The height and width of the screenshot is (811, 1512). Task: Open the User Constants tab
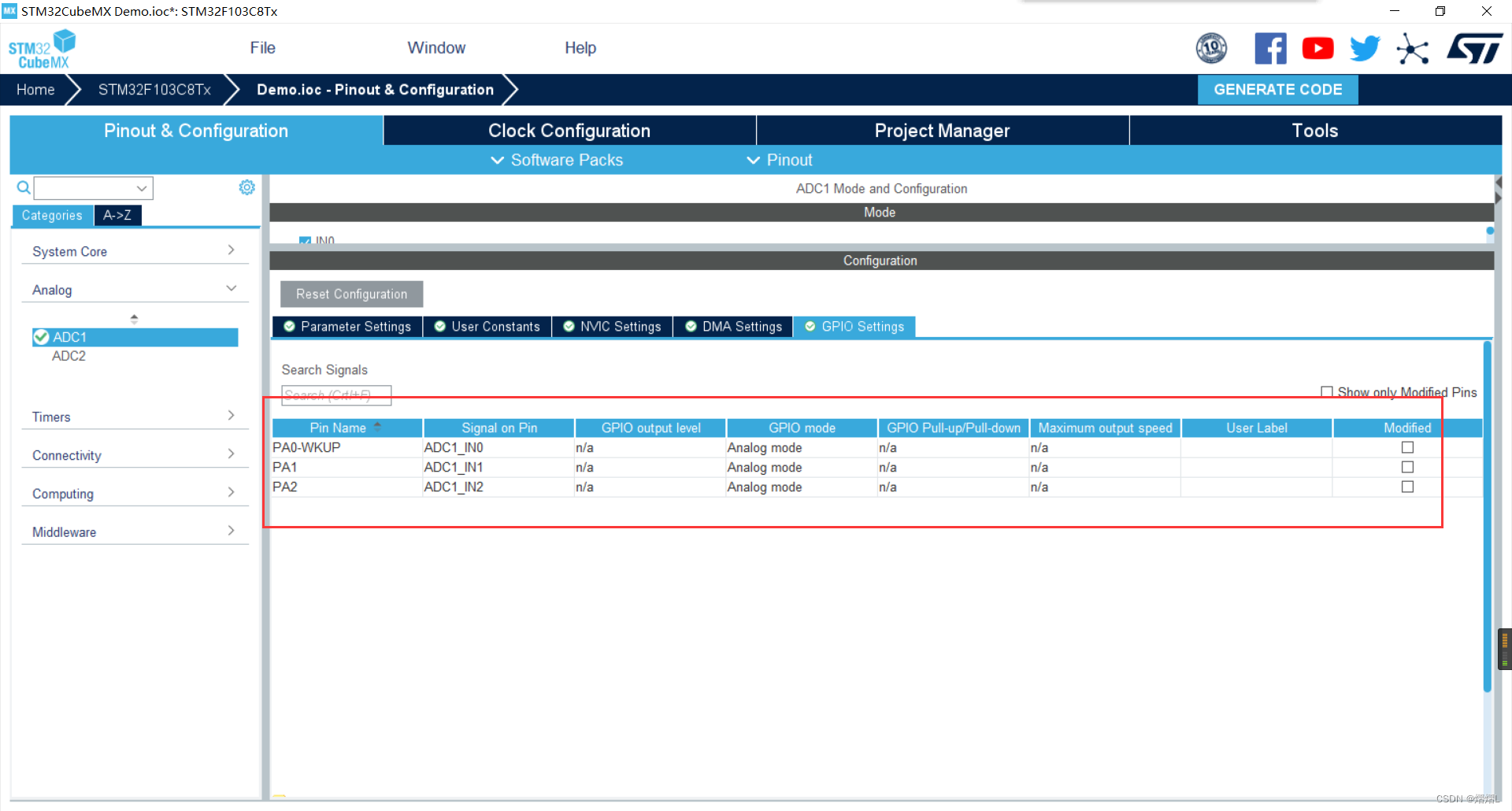(x=487, y=327)
